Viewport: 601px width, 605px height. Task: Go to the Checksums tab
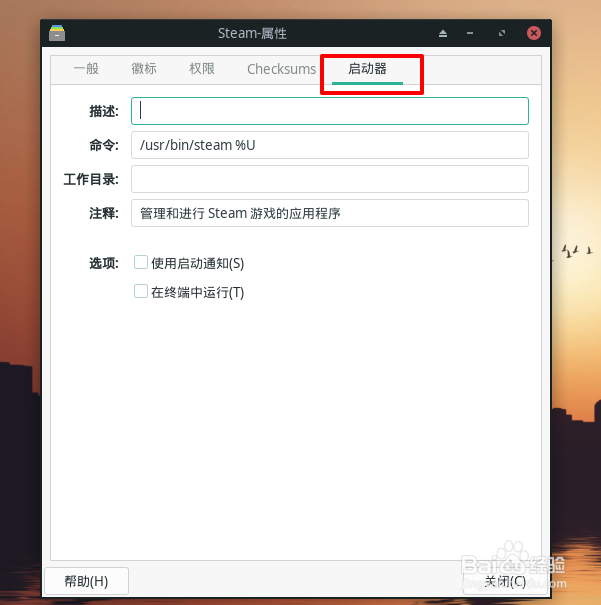click(x=282, y=69)
